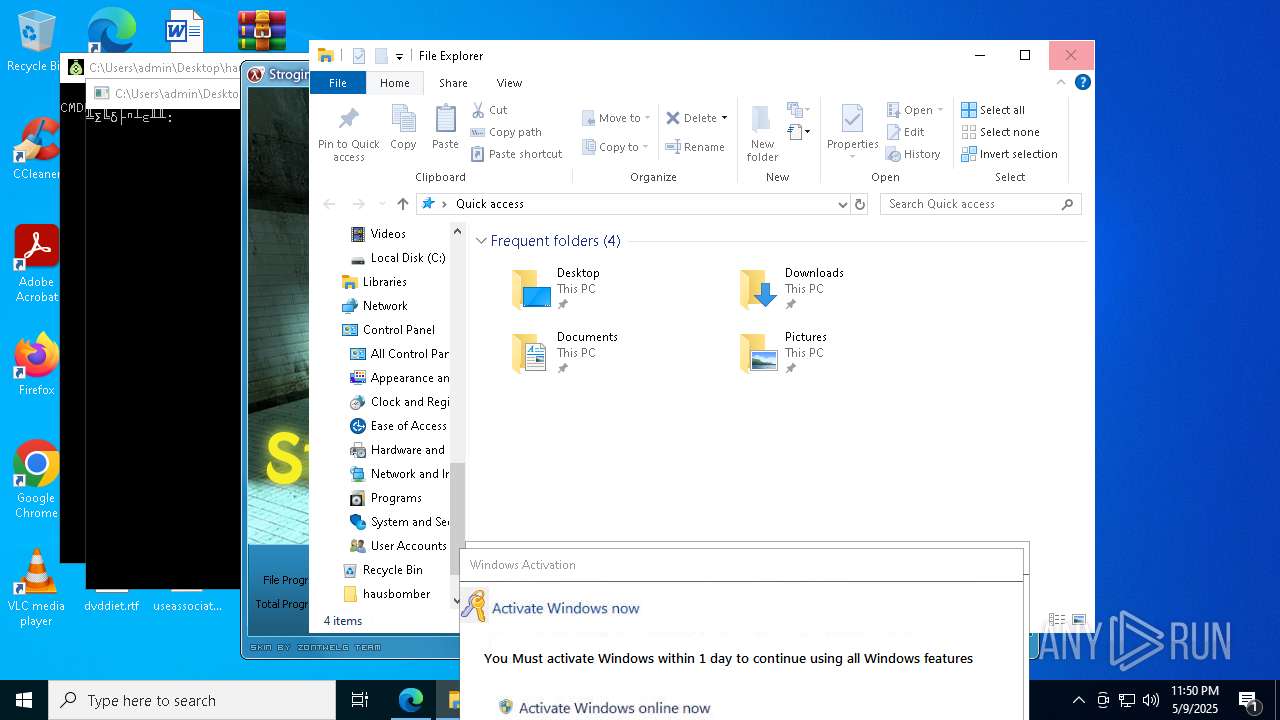
Task: Collapse the ribbon with chevron
Action: point(1061,83)
